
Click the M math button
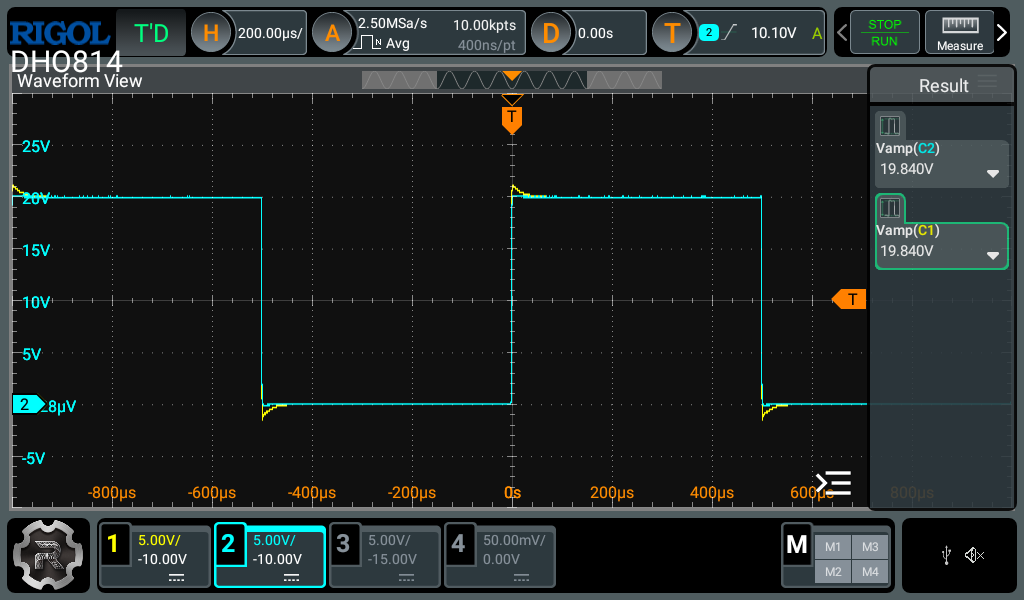tap(797, 545)
